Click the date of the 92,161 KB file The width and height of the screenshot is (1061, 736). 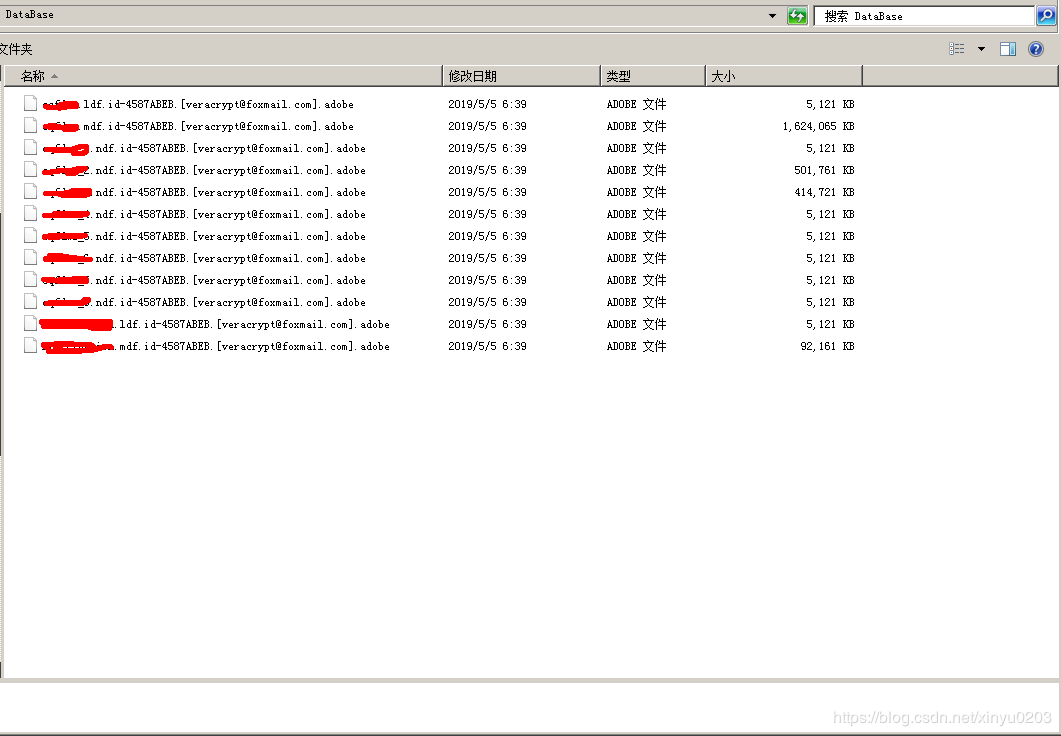pyautogui.click(x=487, y=346)
